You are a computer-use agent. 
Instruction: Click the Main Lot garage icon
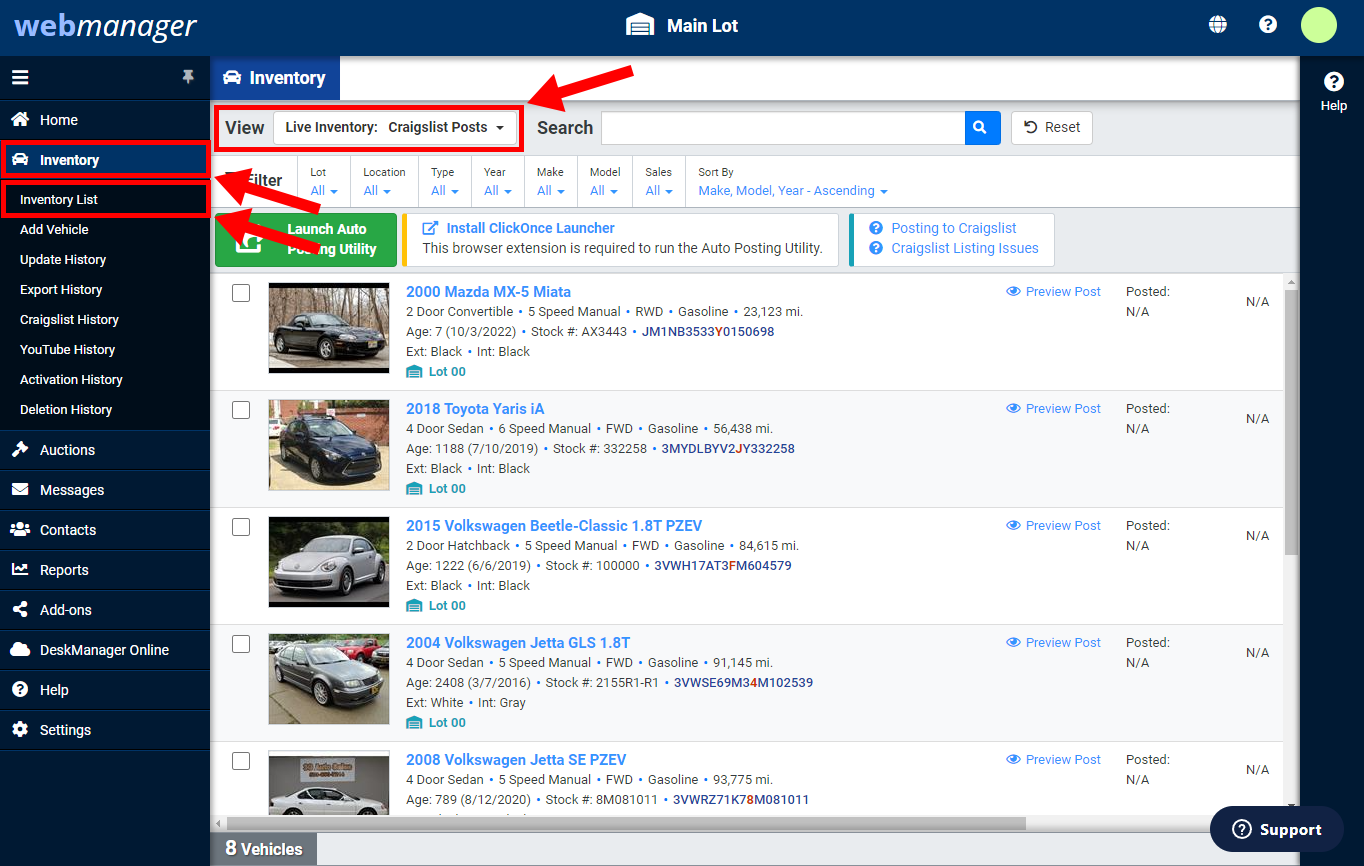[640, 25]
